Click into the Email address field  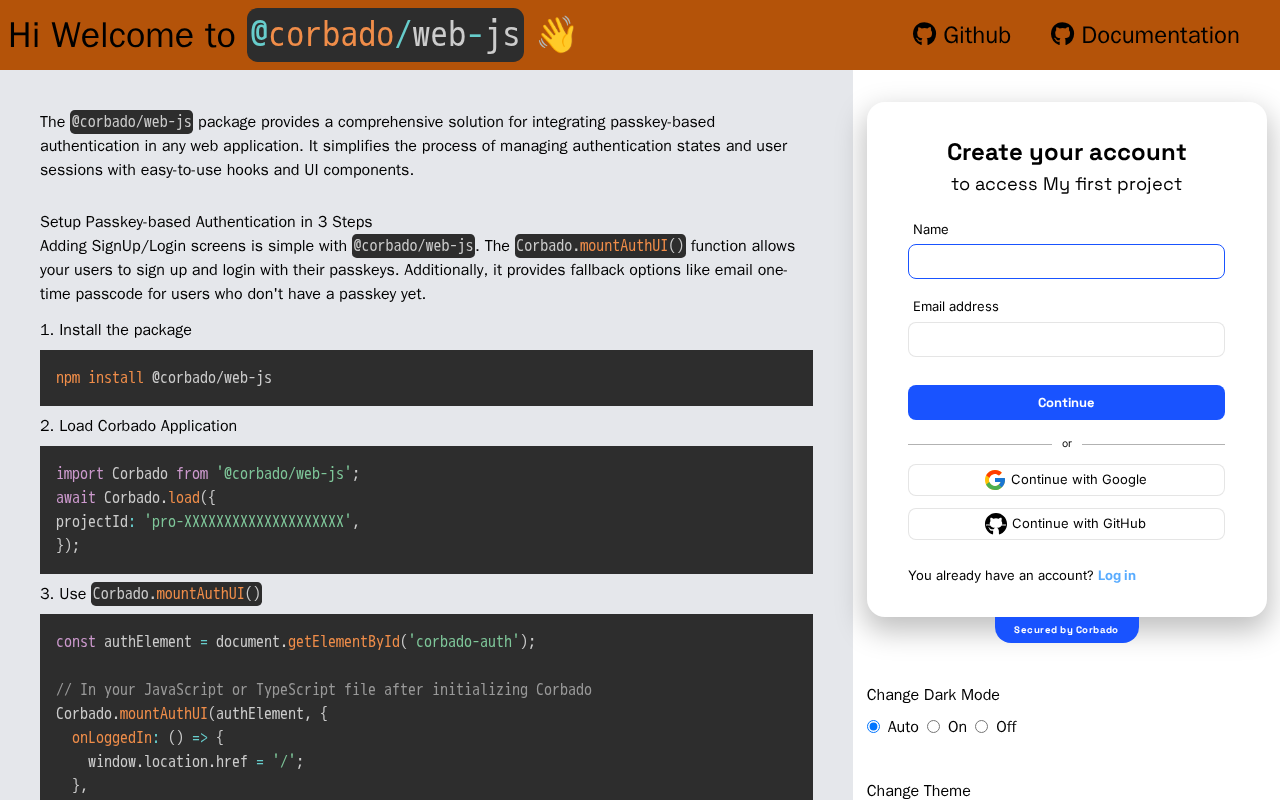coord(1066,339)
